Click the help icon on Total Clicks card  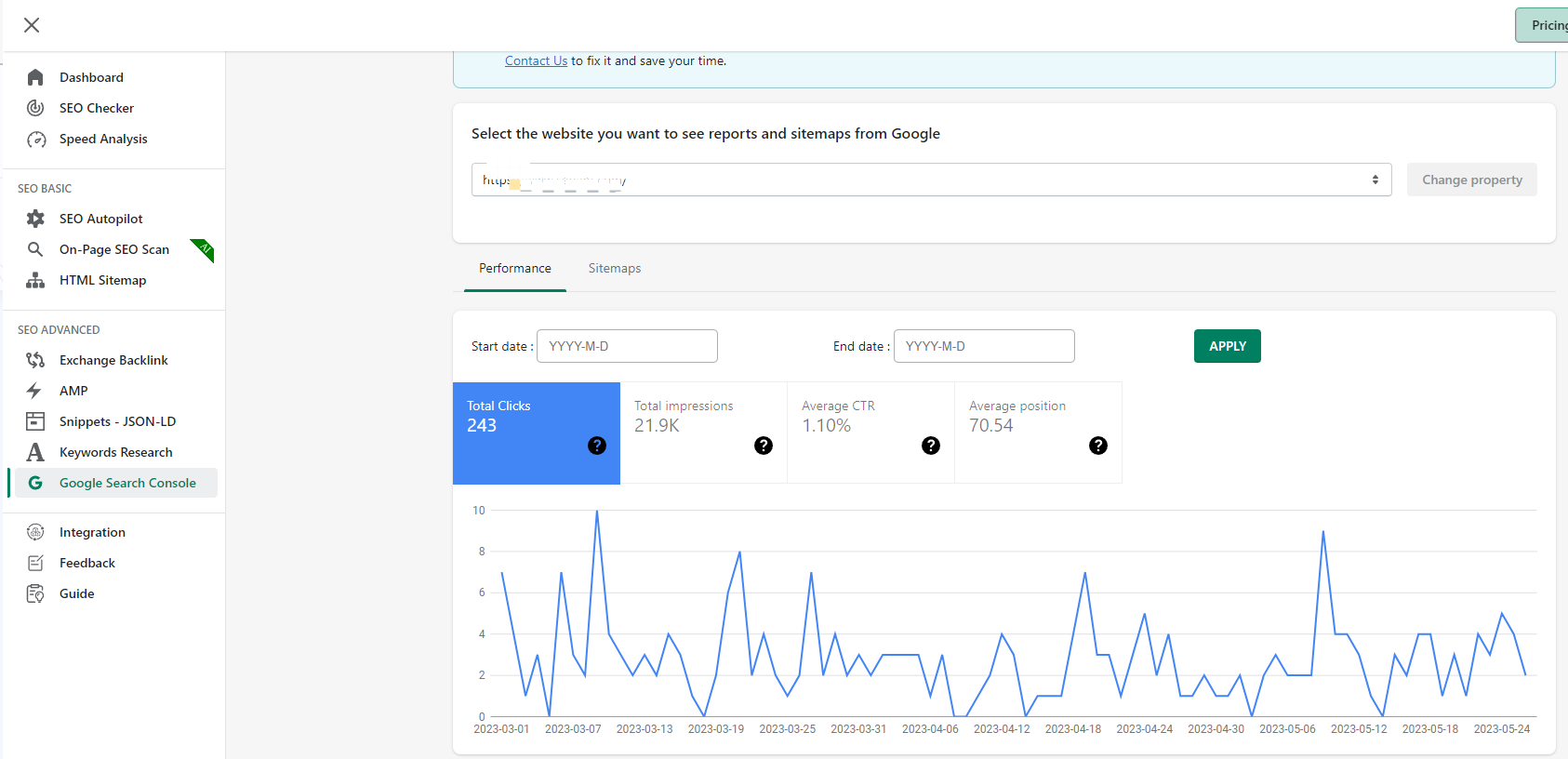(597, 446)
